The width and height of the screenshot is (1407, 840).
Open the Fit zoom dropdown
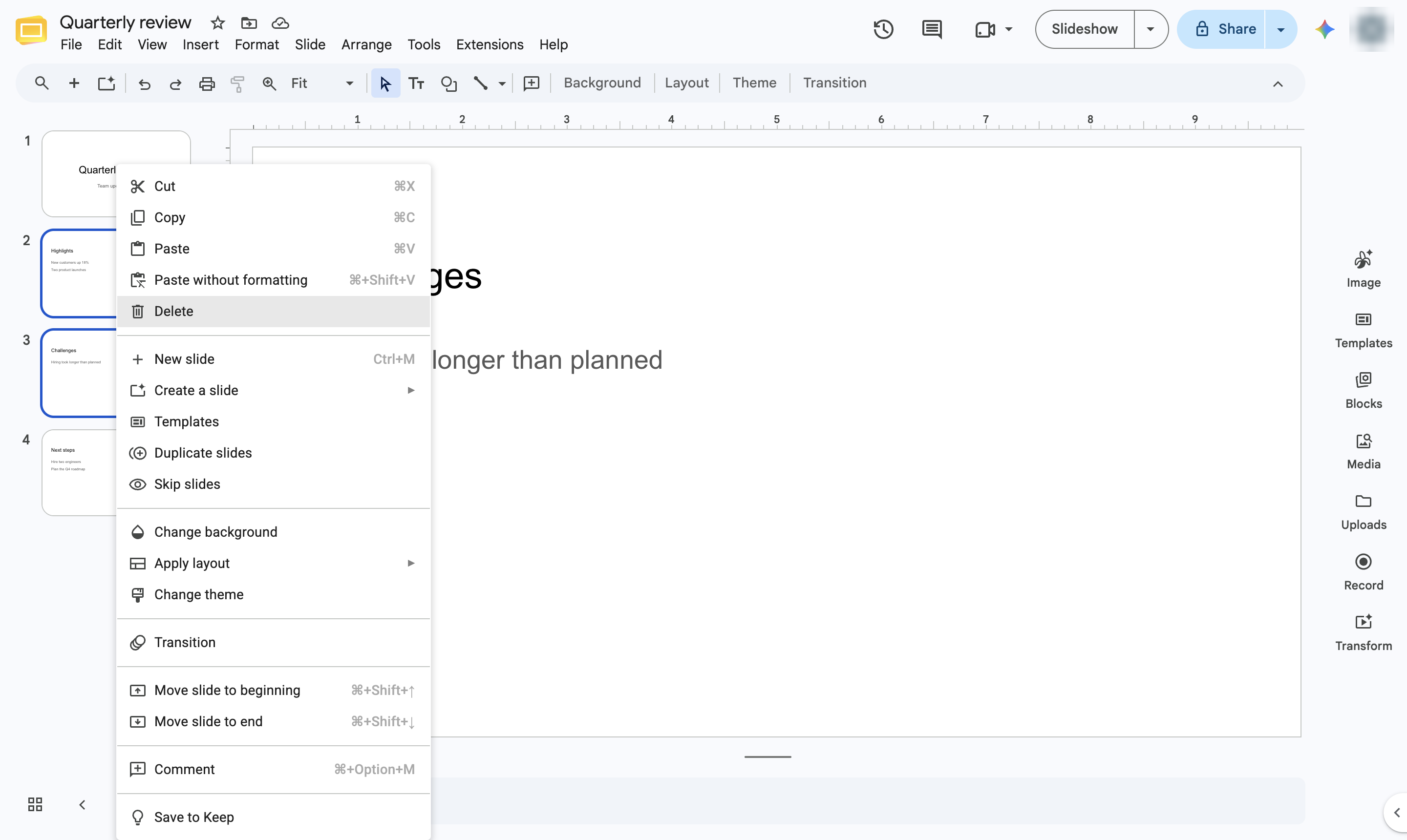pyautogui.click(x=322, y=83)
